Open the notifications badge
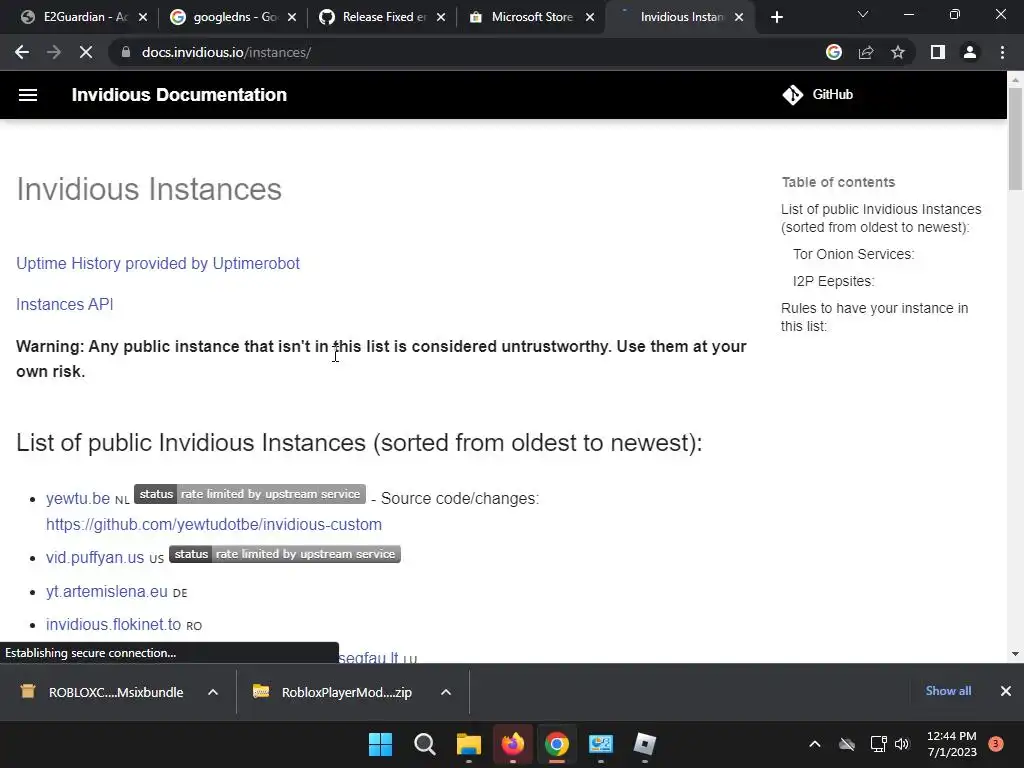Screen dimensions: 1024x768 click(996, 744)
